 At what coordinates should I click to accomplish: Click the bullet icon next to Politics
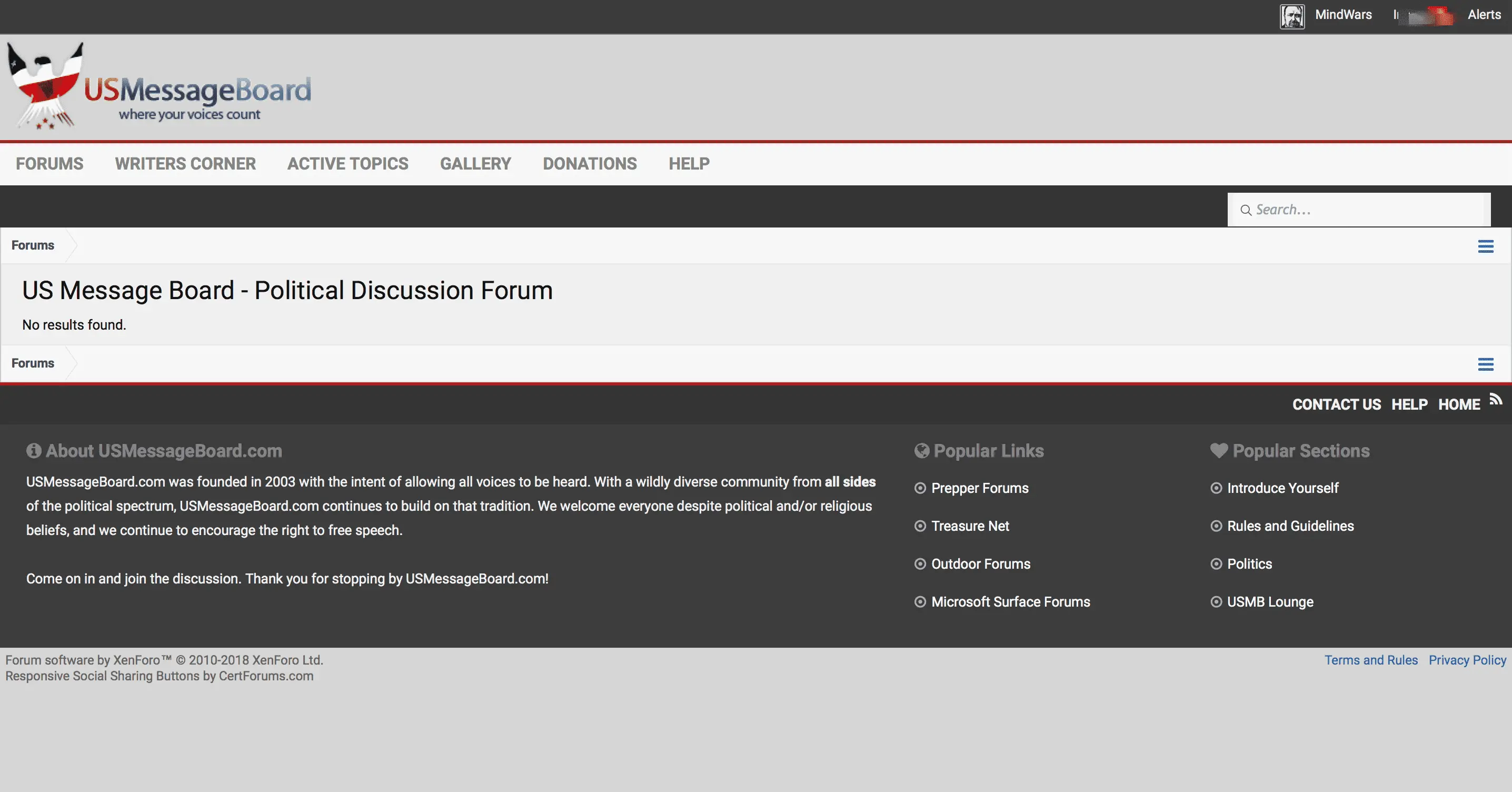coord(1216,563)
